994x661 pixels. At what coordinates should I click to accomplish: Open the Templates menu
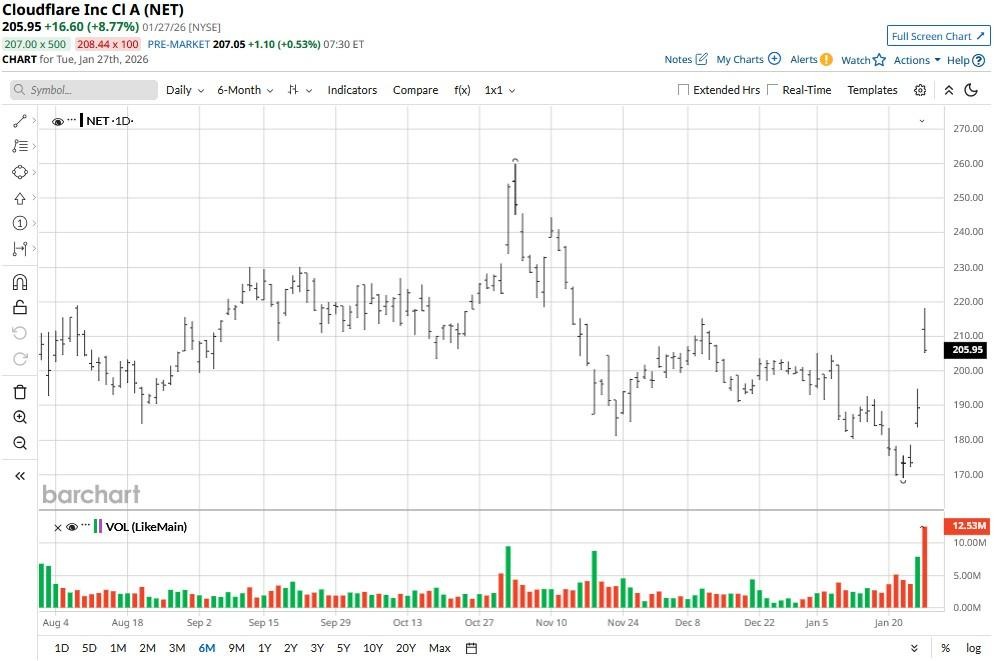[872, 90]
